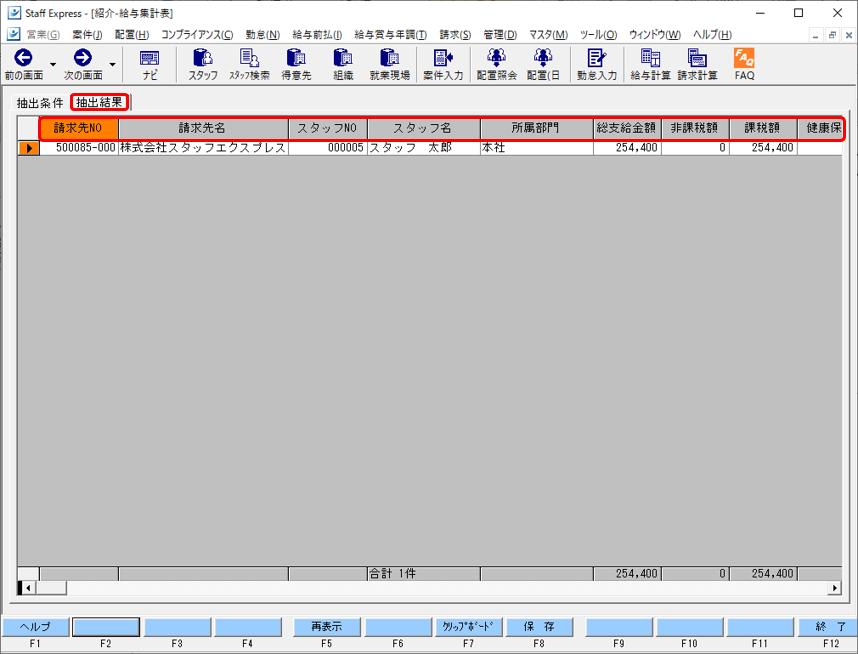Click the ヘルプ F1 button
The height and width of the screenshot is (654, 858).
(36, 627)
